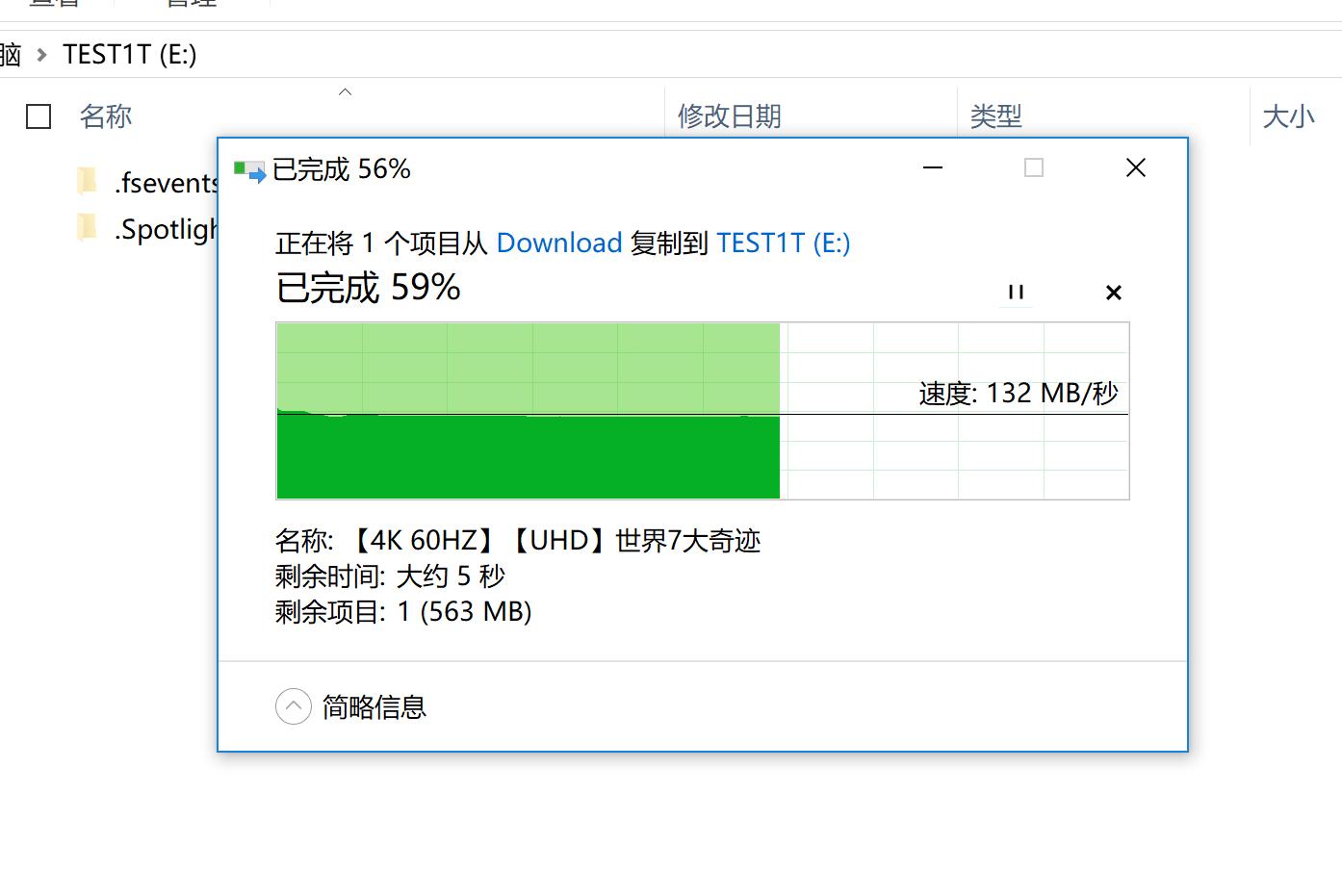Select the .Spotlight folder icon
Image resolution: width=1342 pixels, height=896 pixels.
[x=88, y=228]
